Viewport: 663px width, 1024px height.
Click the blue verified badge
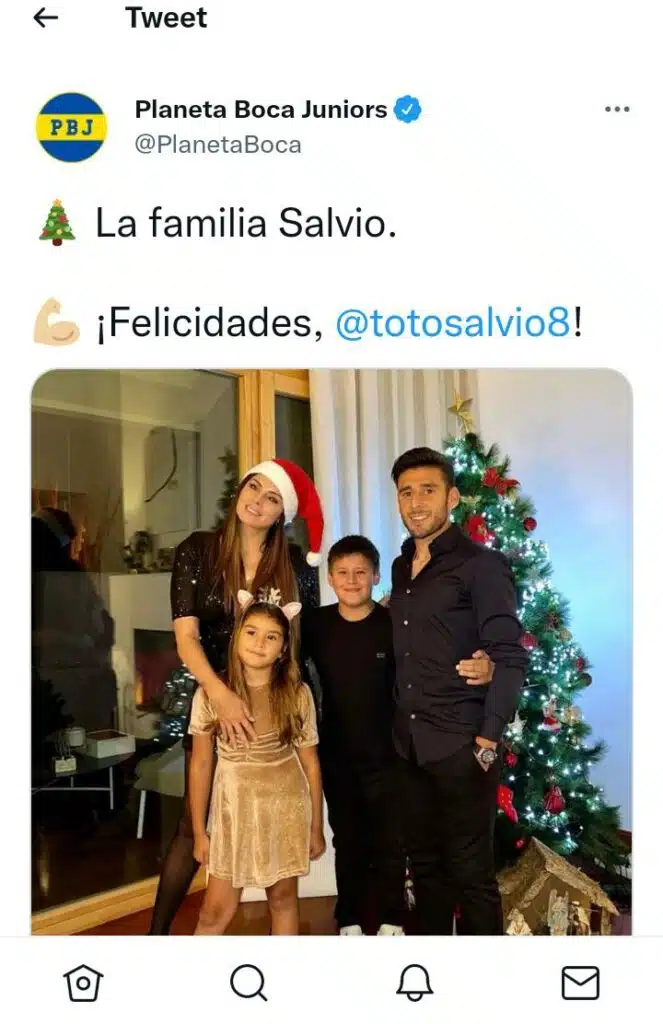click(x=407, y=109)
